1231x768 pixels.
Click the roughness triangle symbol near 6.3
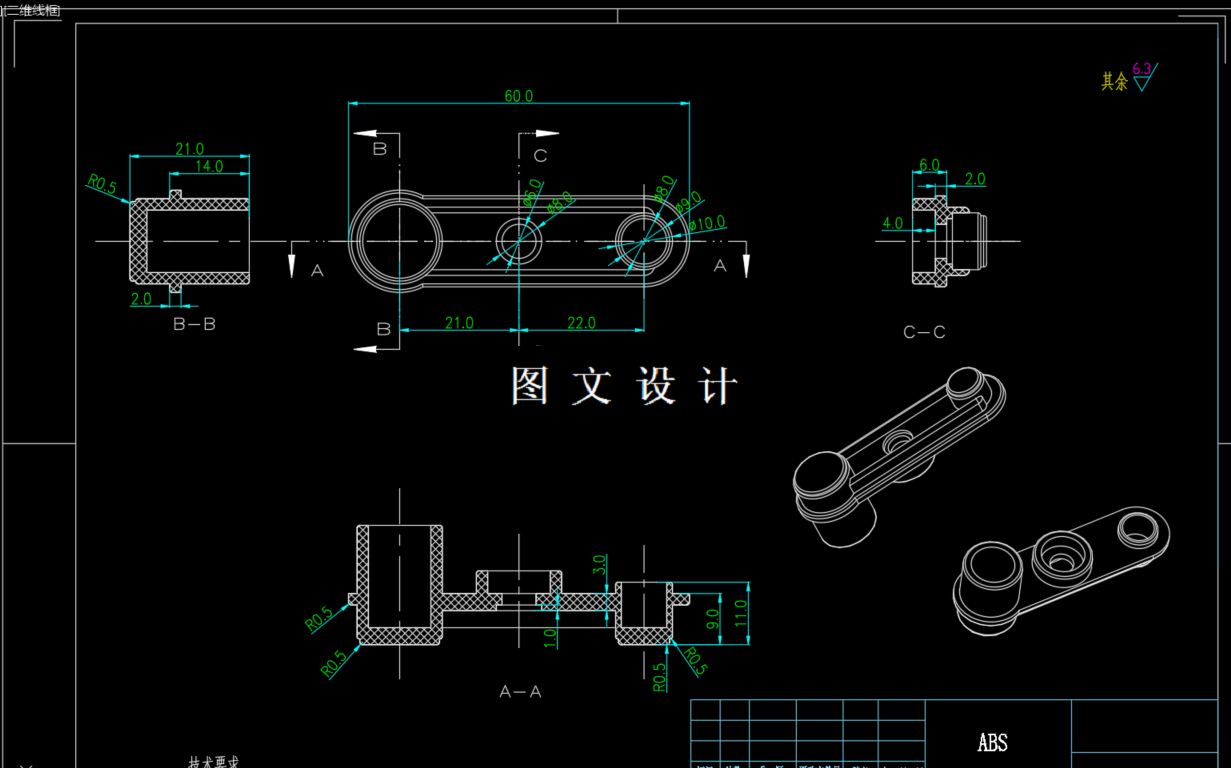[x=1144, y=83]
